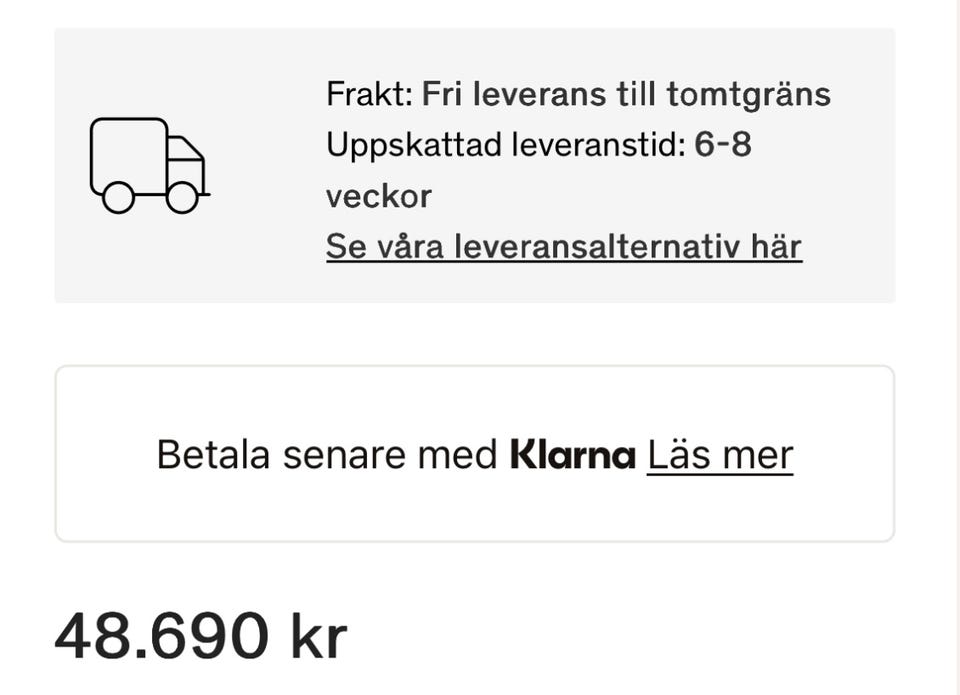Click the word "mer" in Klarna link
The width and height of the screenshot is (960, 695).
pos(758,455)
